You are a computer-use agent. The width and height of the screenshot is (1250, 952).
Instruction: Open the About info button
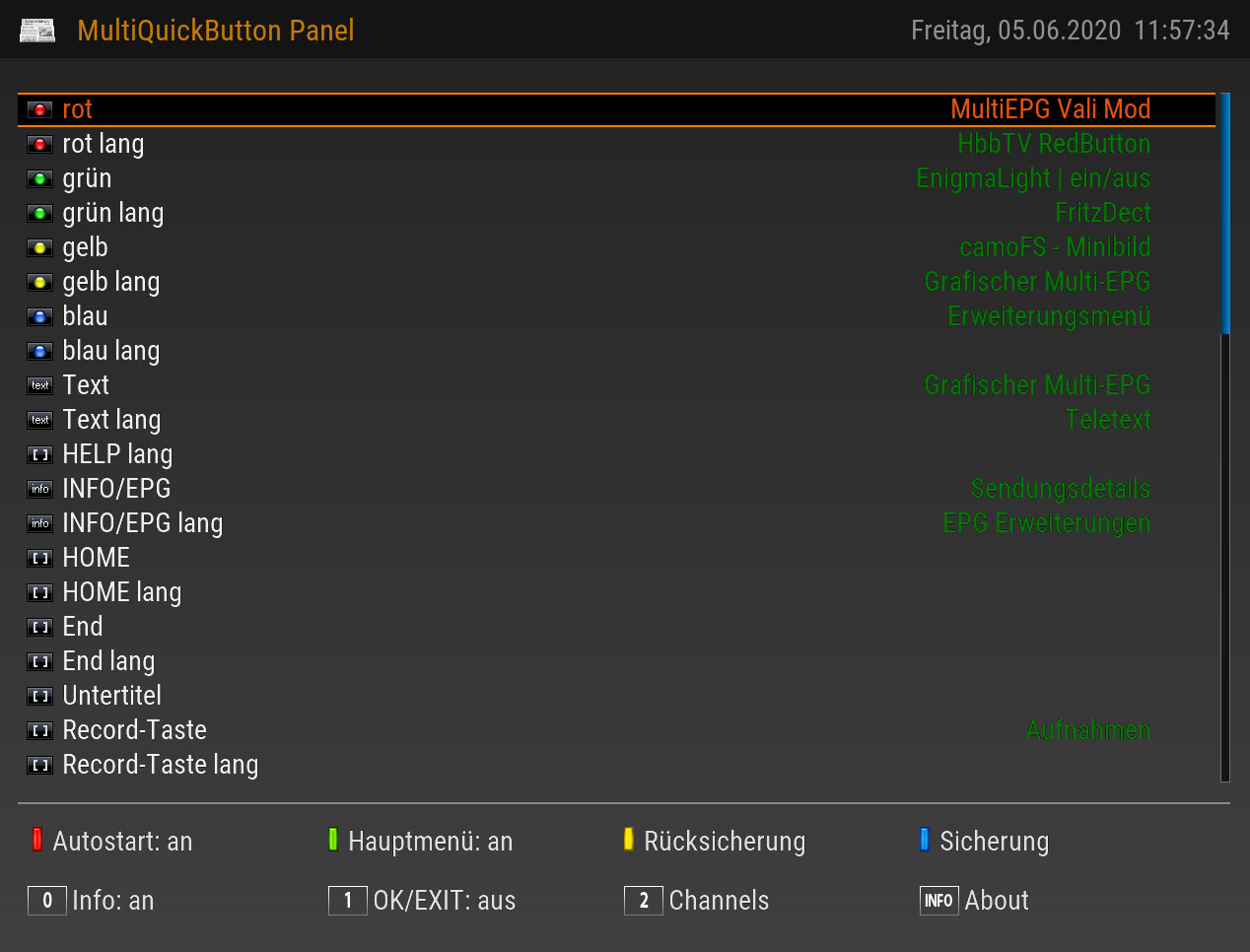pyautogui.click(x=974, y=901)
